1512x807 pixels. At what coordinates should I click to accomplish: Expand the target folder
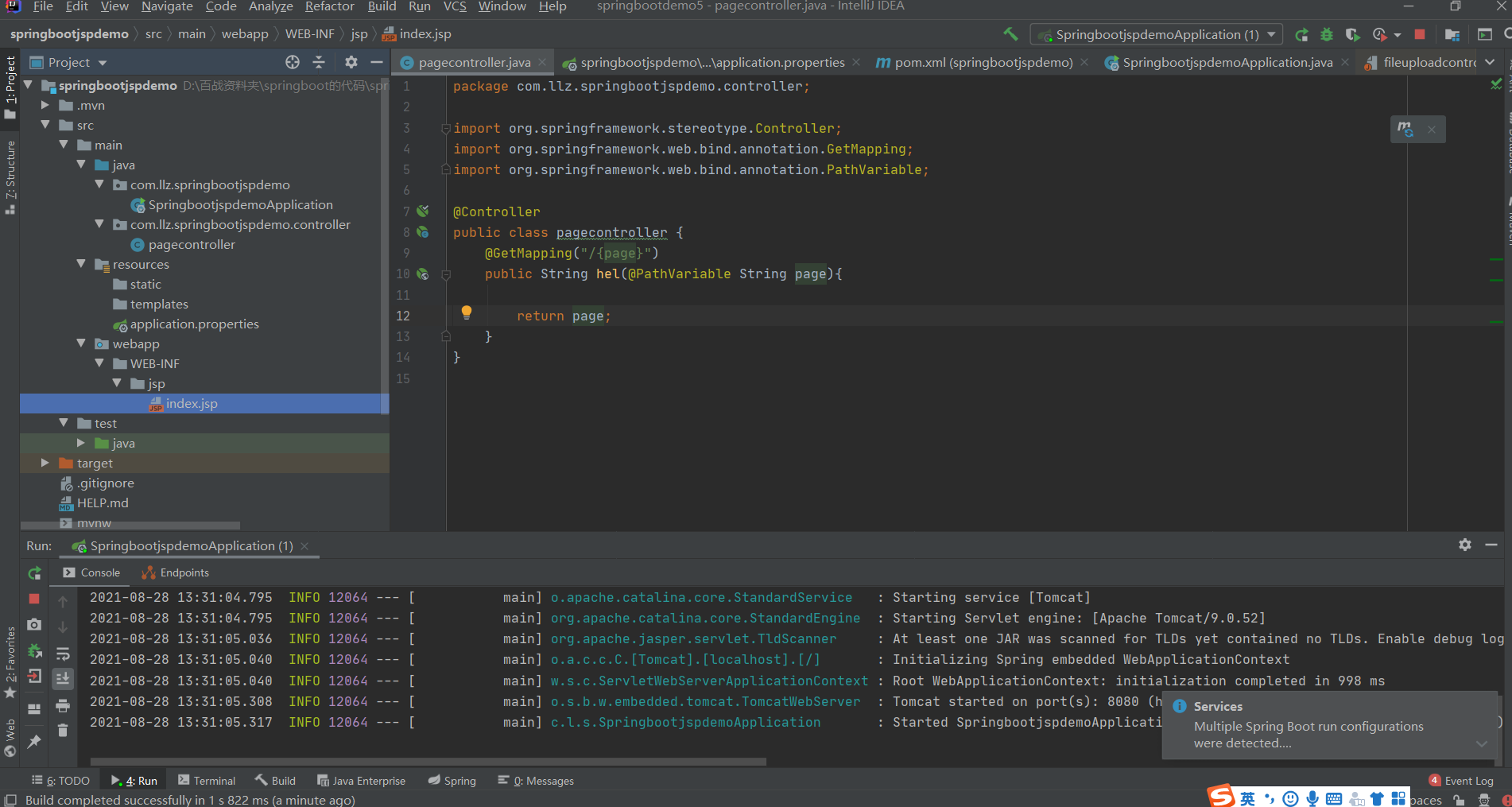tap(45, 463)
